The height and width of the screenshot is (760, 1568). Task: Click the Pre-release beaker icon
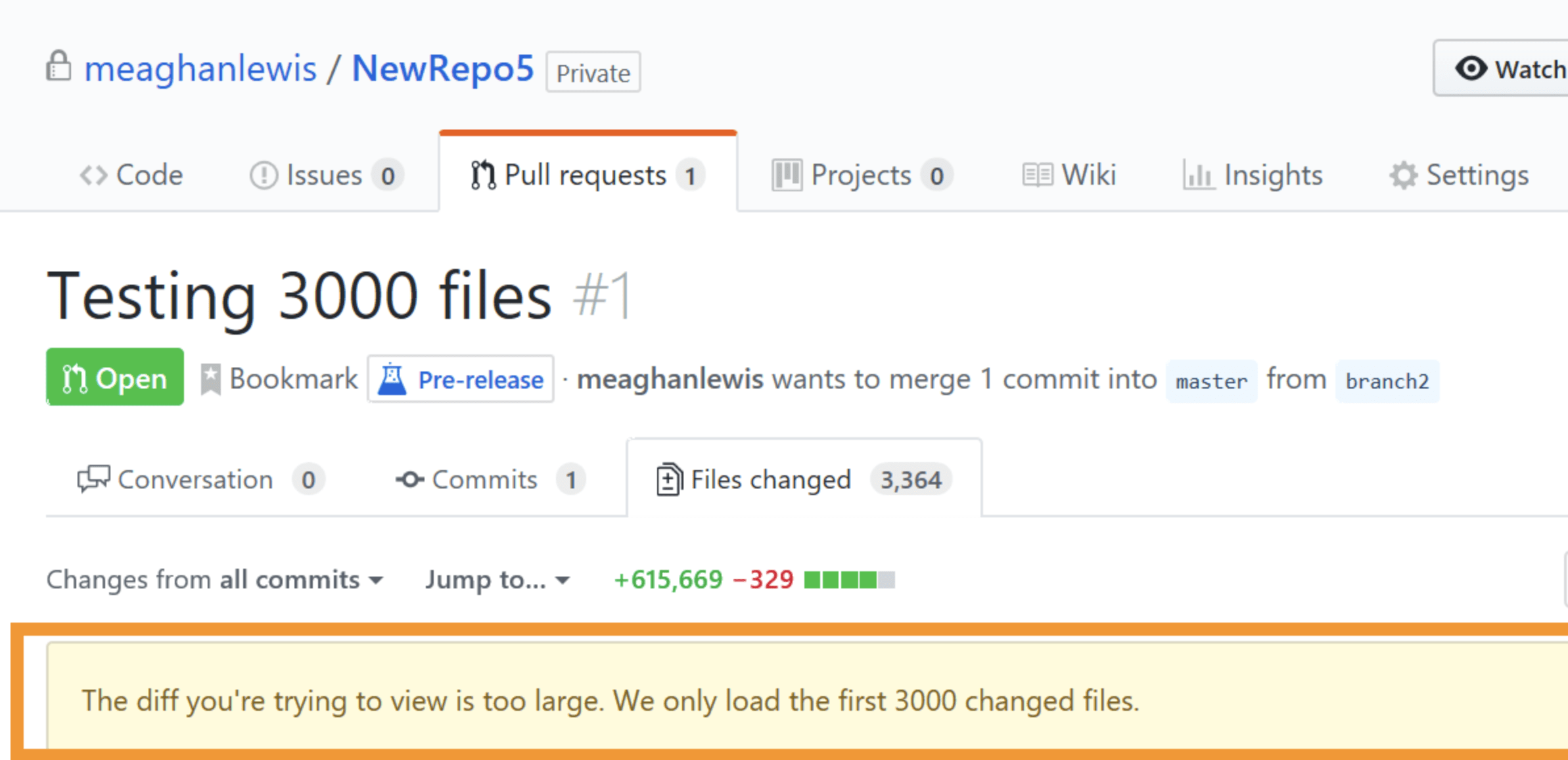(392, 379)
